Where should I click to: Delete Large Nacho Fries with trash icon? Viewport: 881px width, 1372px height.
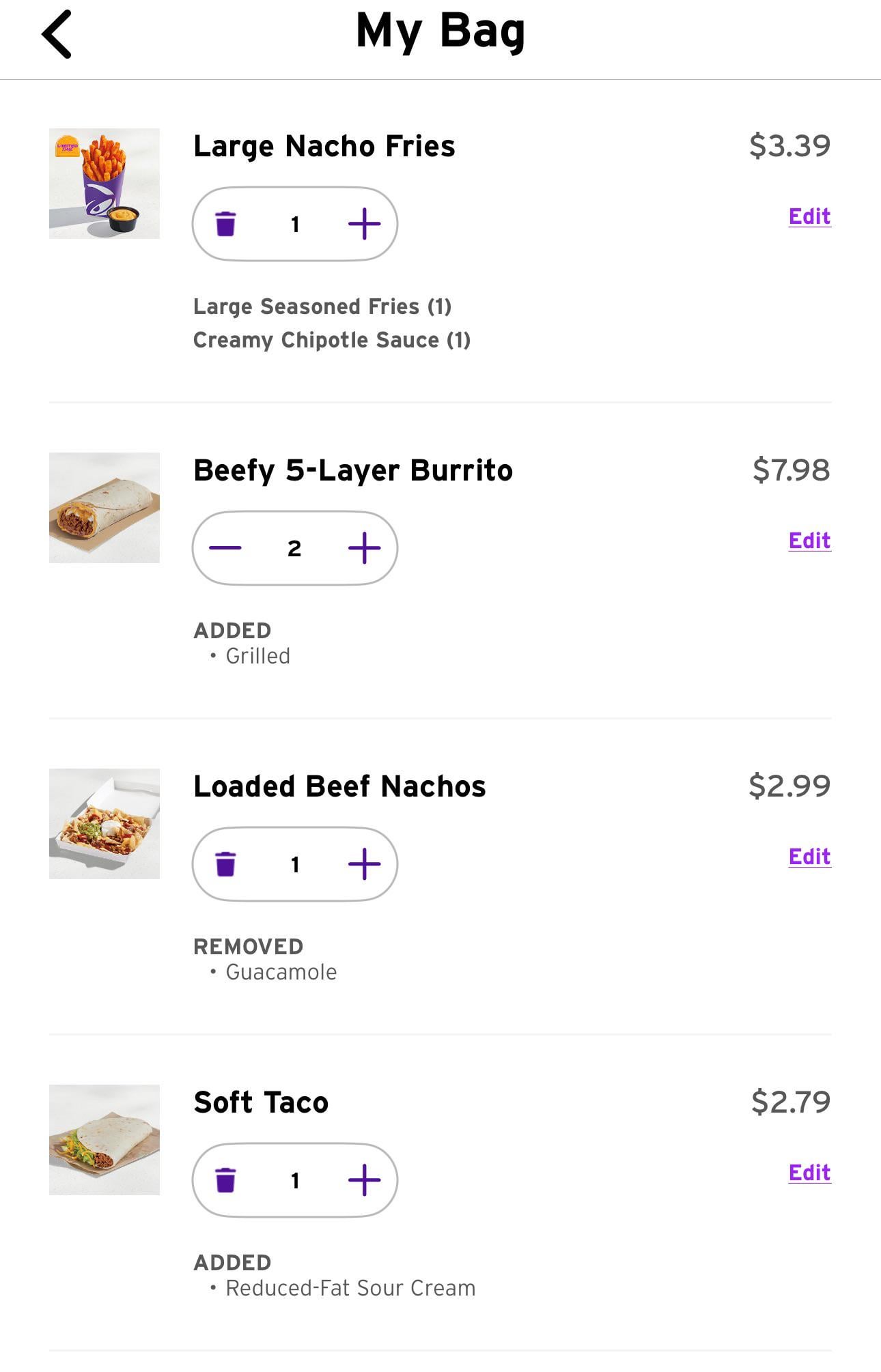(x=225, y=224)
